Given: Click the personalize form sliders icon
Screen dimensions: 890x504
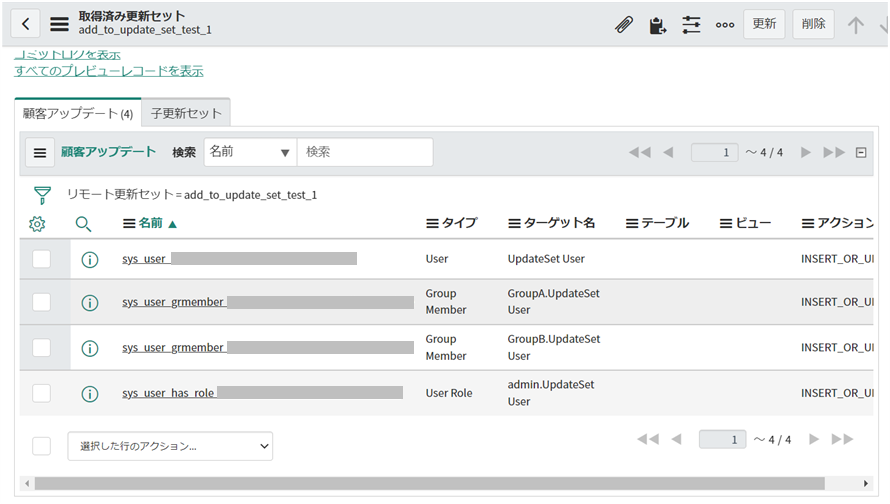Looking at the screenshot, I should click(691, 24).
